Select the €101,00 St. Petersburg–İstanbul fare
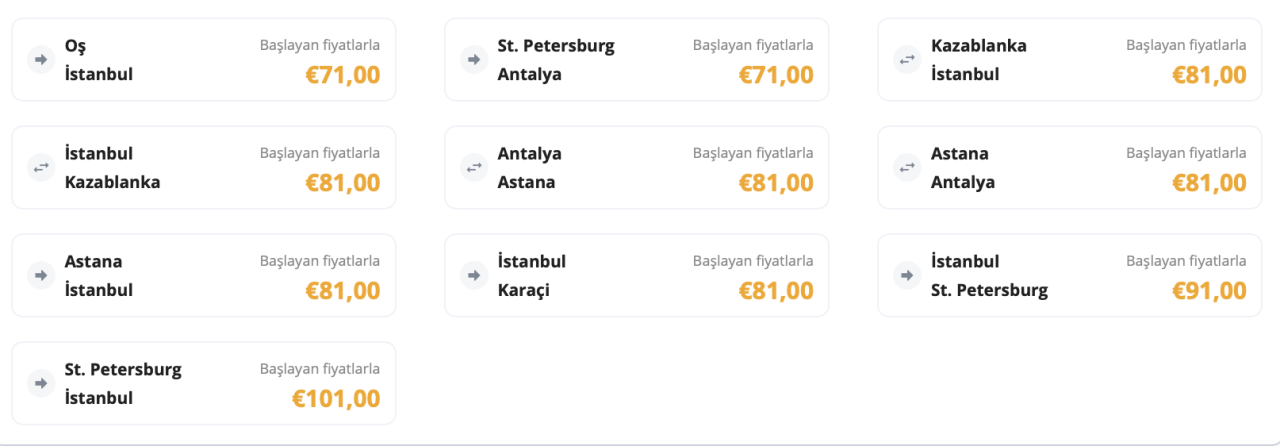The height and width of the screenshot is (446, 1280). pos(336,399)
